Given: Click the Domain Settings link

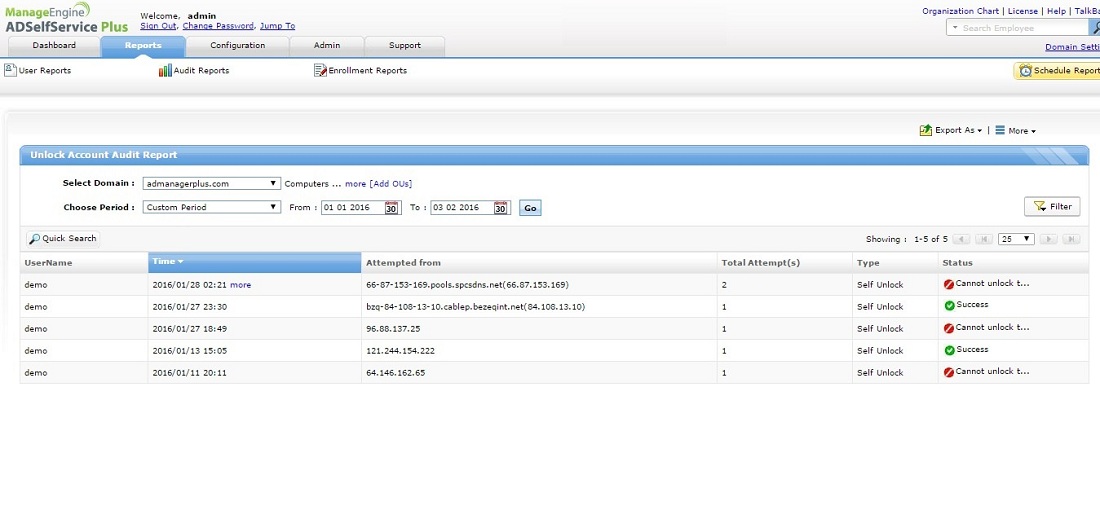Looking at the screenshot, I should pos(1073,48).
